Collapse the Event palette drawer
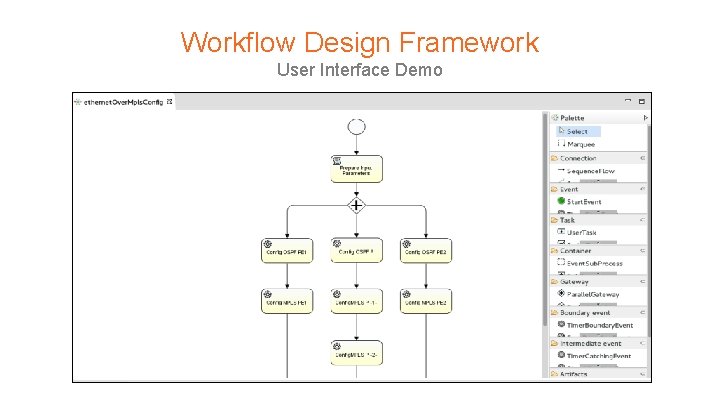 643,189
